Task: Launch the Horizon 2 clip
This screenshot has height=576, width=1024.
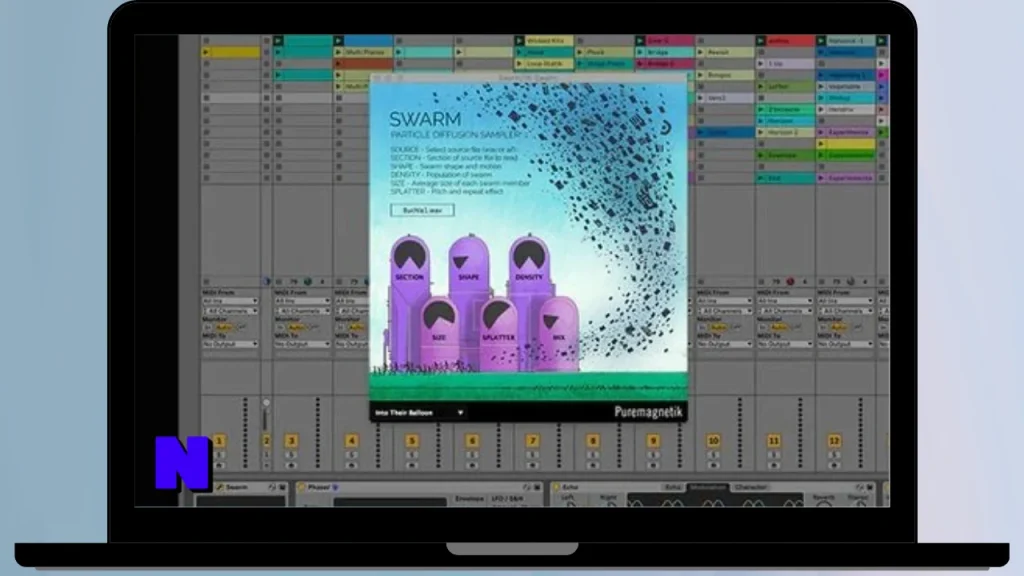Action: point(761,133)
